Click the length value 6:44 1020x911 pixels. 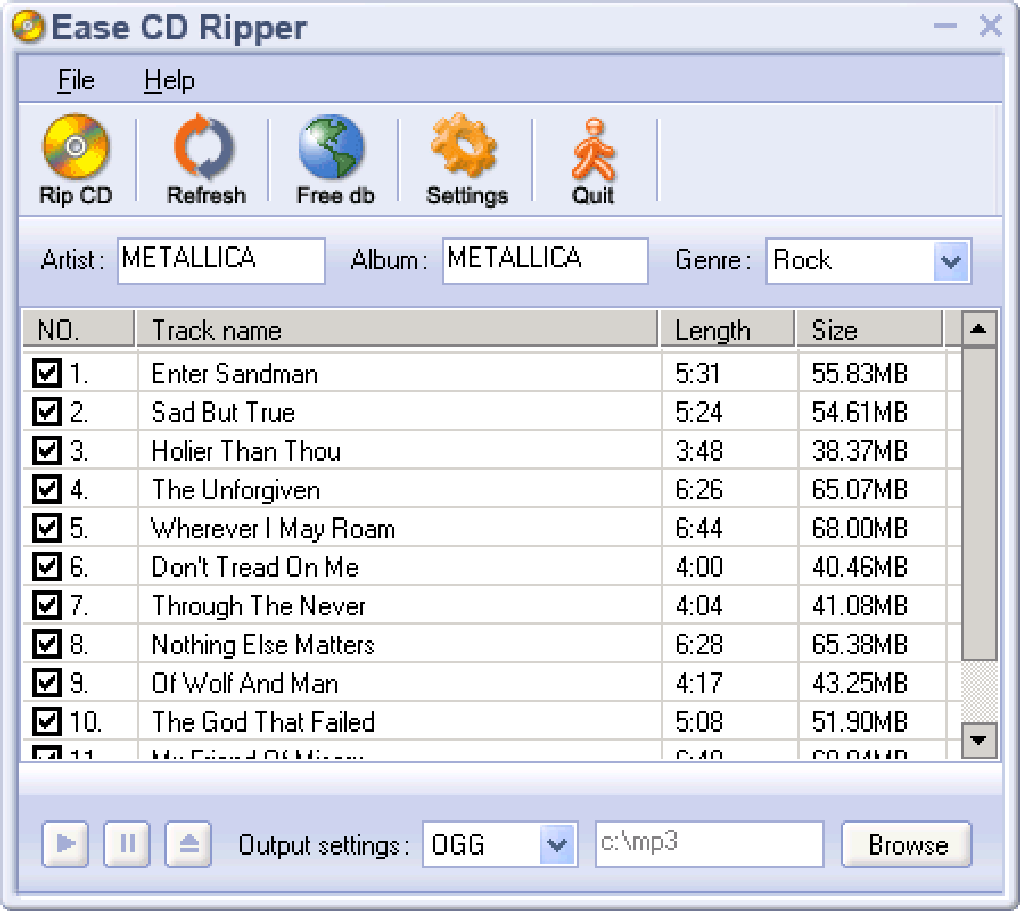[x=699, y=528]
